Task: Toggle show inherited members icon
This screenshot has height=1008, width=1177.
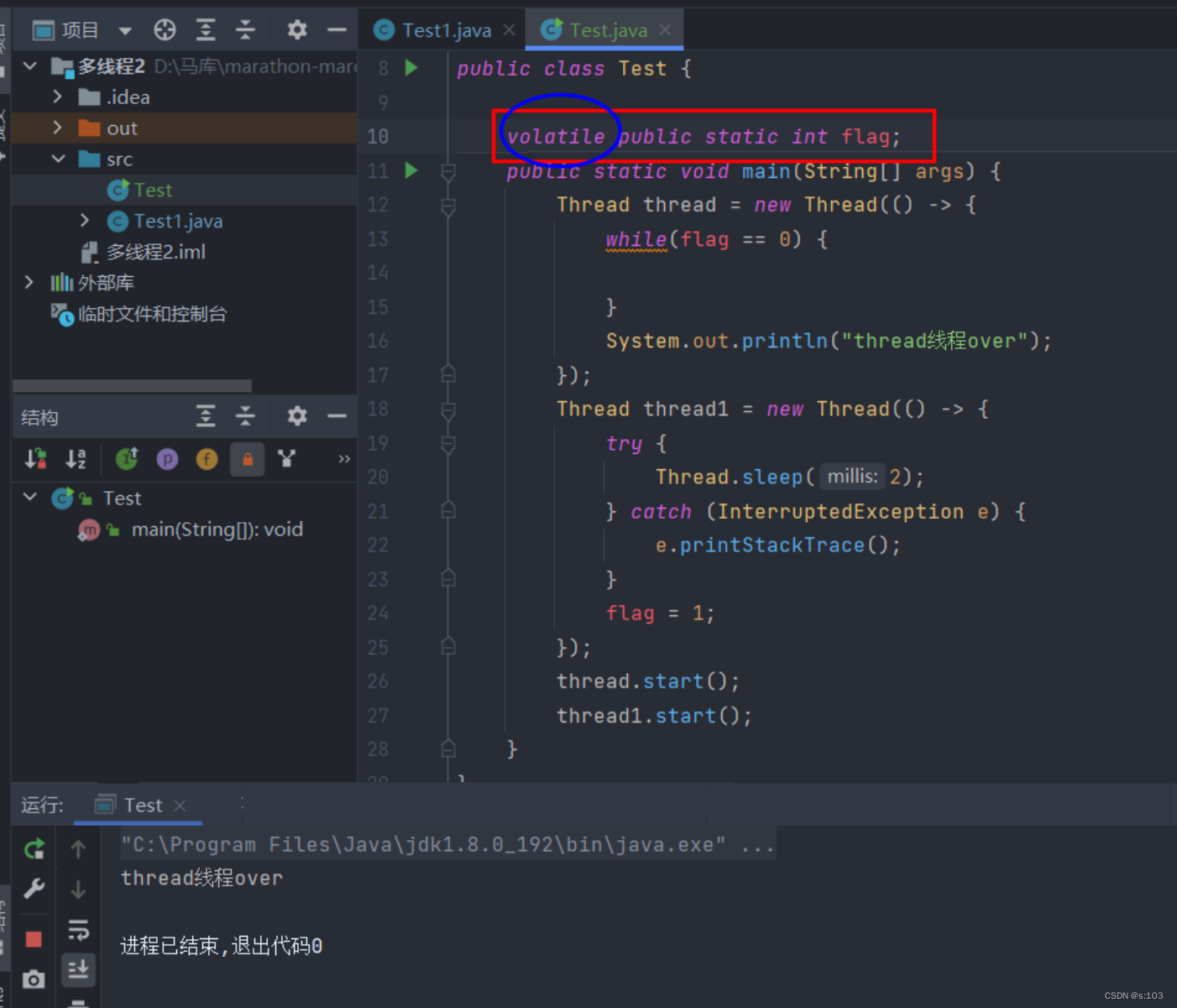Action: tap(127, 458)
